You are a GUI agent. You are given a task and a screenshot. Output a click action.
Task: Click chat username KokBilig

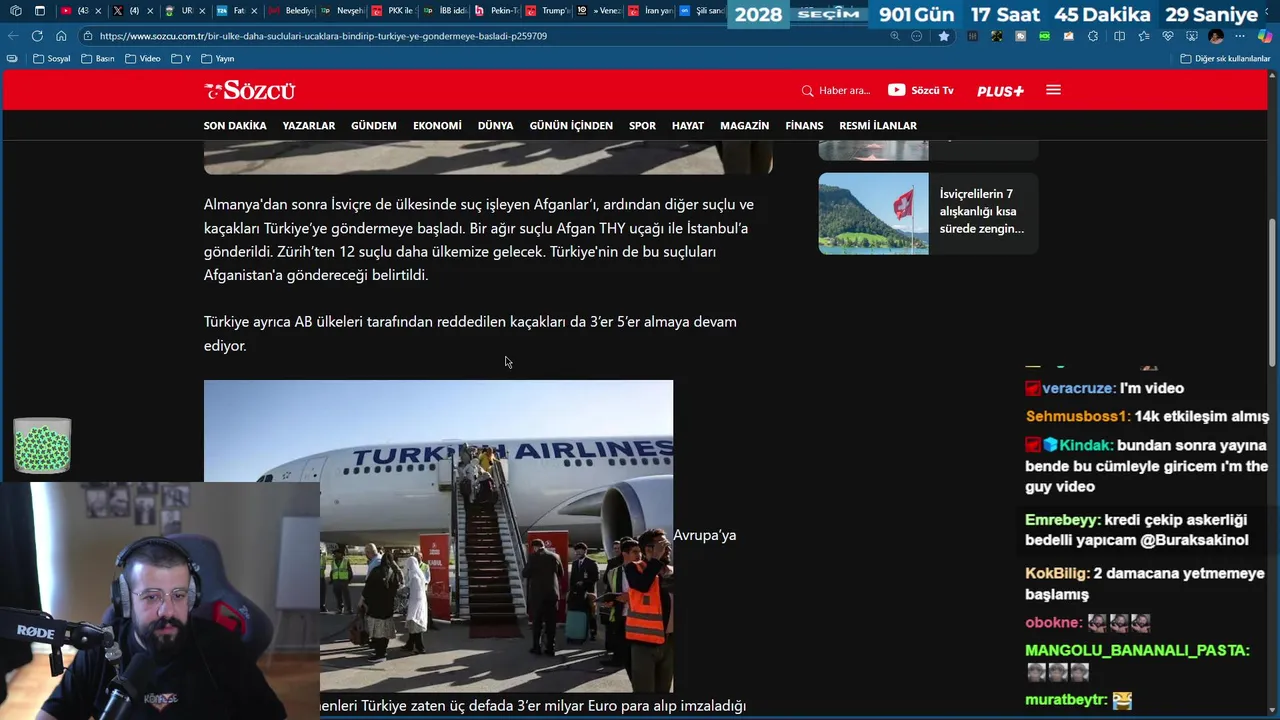click(1057, 574)
